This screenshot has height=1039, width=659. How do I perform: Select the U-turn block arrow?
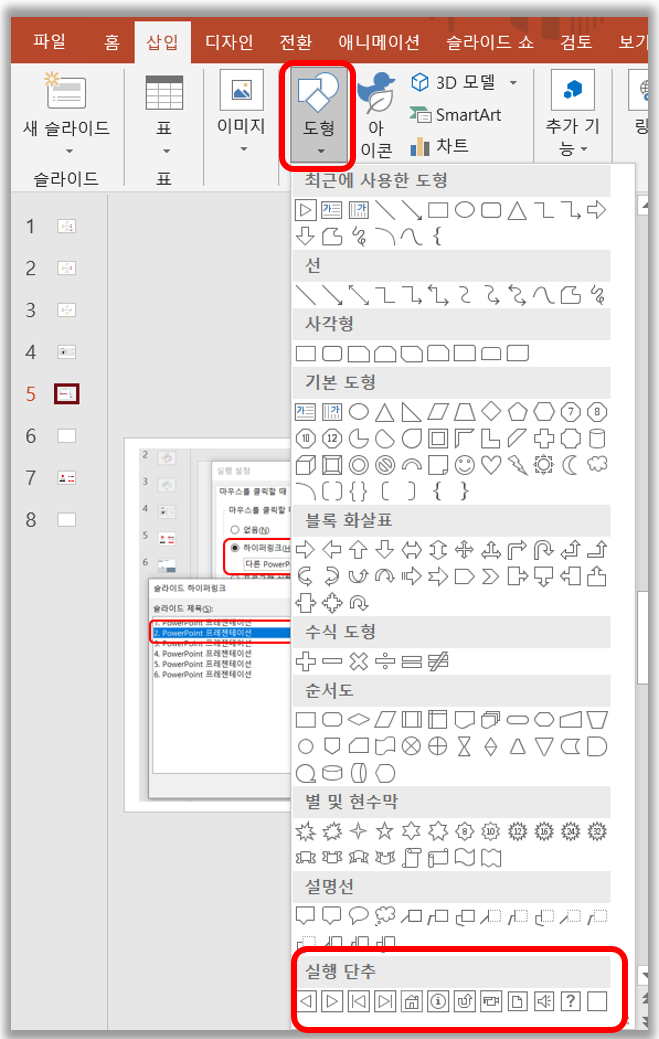click(544, 549)
